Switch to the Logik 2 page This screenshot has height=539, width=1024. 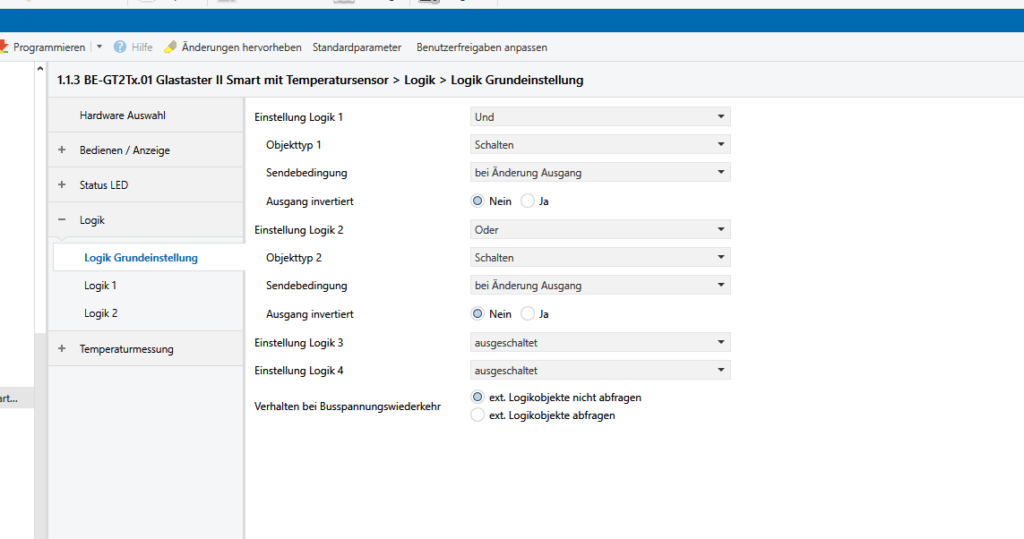tap(100, 314)
